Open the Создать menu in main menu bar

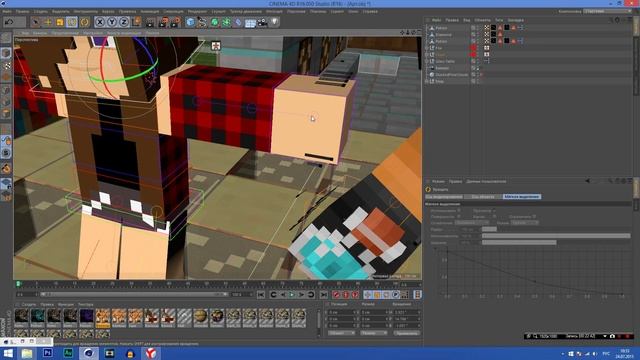[40, 11]
